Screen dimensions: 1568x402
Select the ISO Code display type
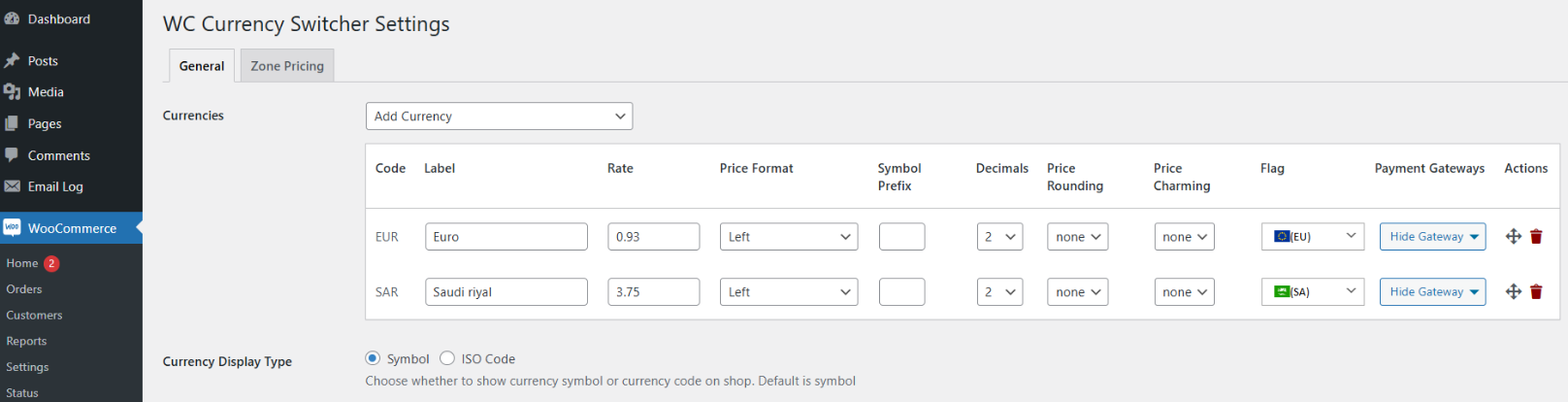447,358
